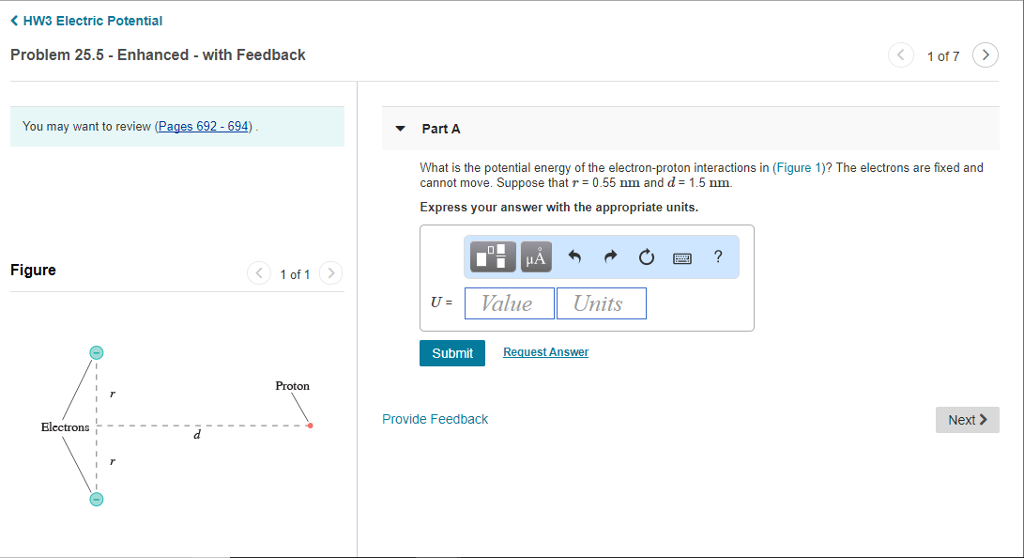Click the Request Answer link
This screenshot has height=558, width=1024.
coord(546,352)
